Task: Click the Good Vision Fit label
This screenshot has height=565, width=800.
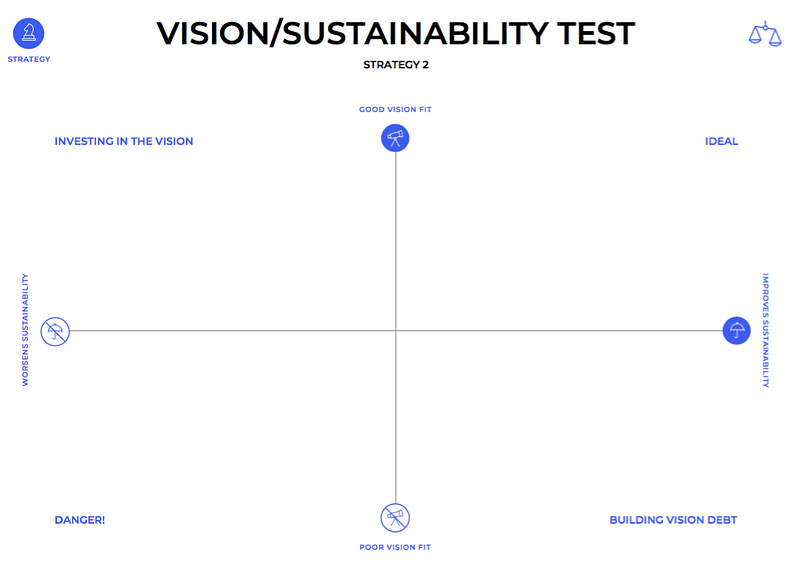Action: coord(395,109)
